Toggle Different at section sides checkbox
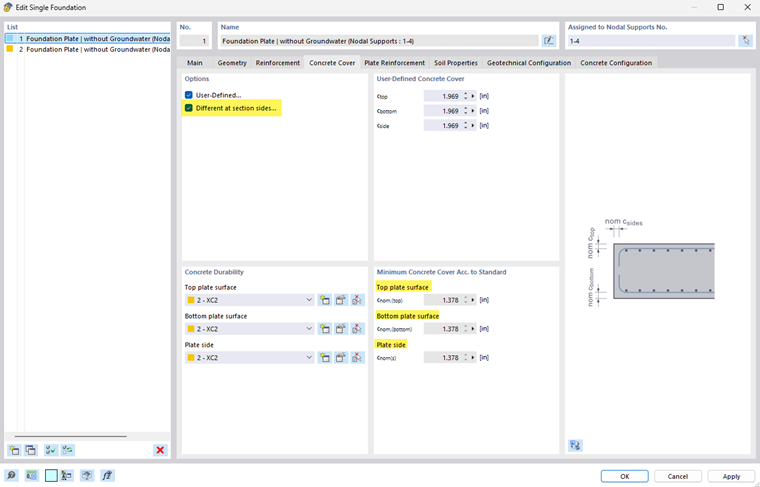The width and height of the screenshot is (760, 487). 189,108
